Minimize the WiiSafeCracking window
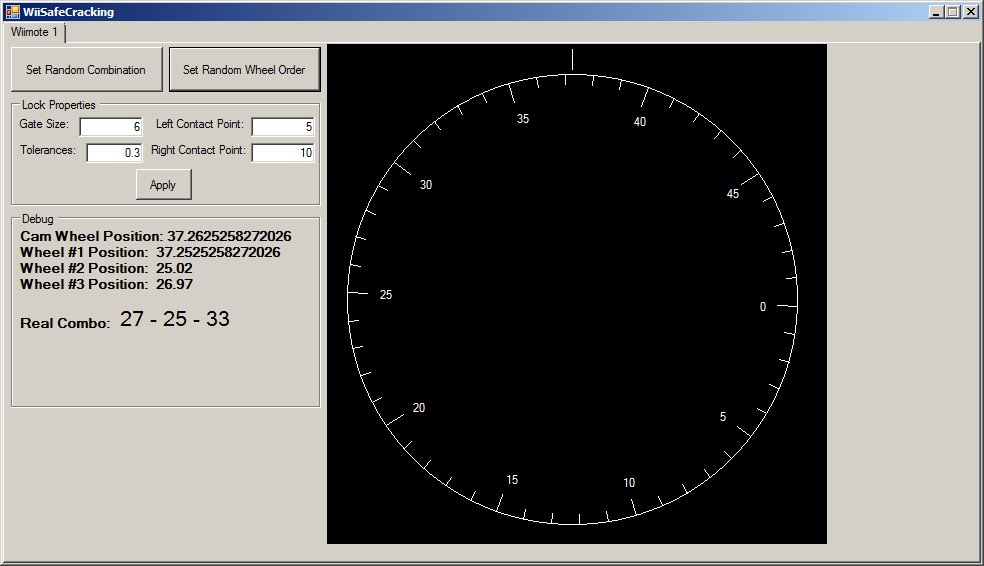The width and height of the screenshot is (984, 566). tap(935, 12)
